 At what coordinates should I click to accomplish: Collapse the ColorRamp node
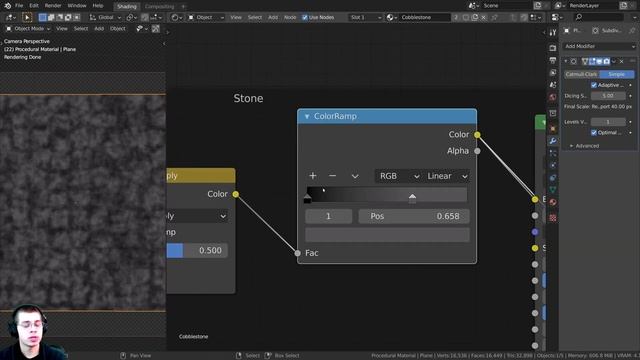point(307,116)
